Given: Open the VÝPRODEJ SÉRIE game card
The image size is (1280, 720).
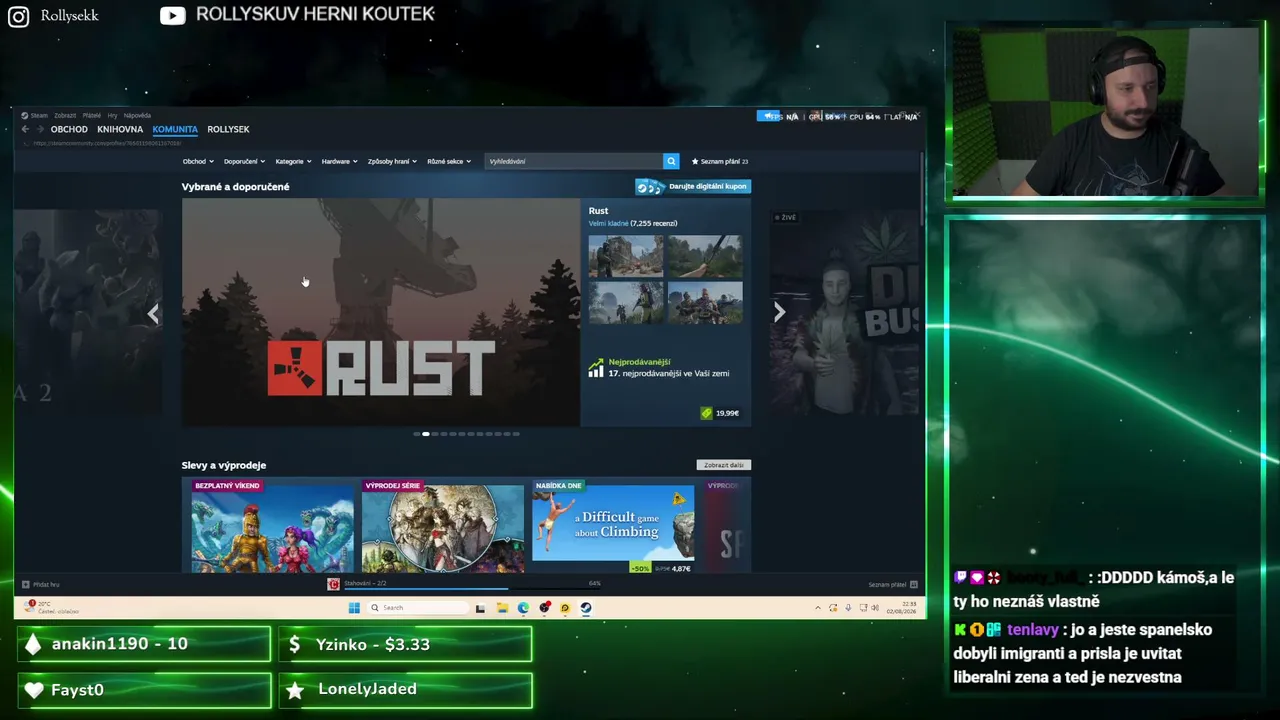Looking at the screenshot, I should pos(443,526).
